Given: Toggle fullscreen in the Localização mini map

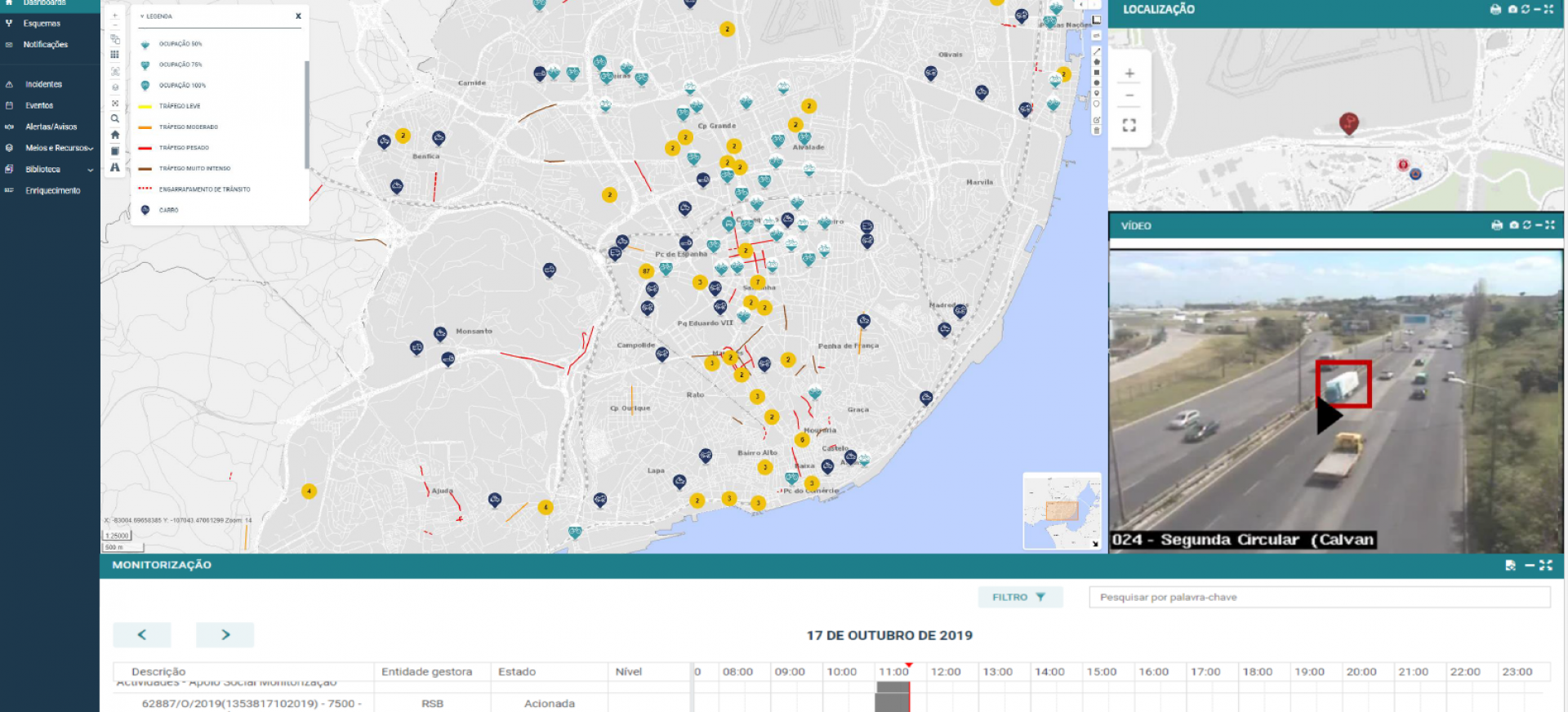Looking at the screenshot, I should [1129, 125].
